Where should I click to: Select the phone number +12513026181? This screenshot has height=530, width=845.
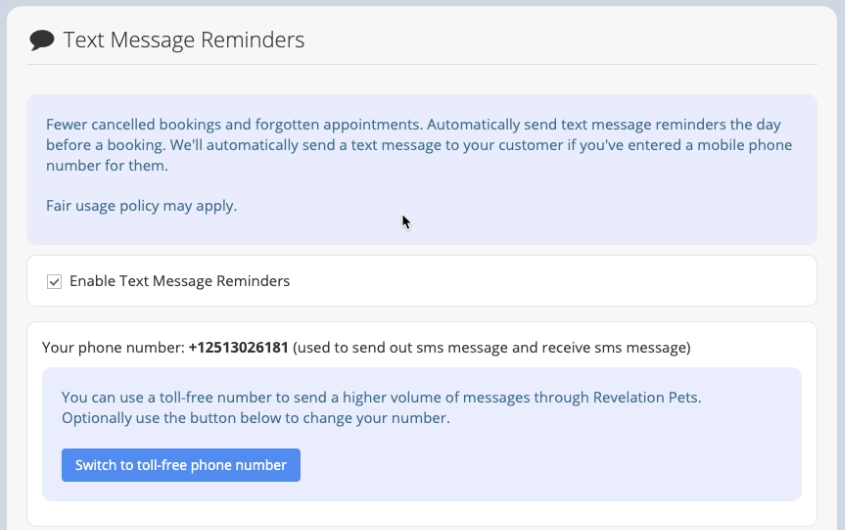coord(238,347)
